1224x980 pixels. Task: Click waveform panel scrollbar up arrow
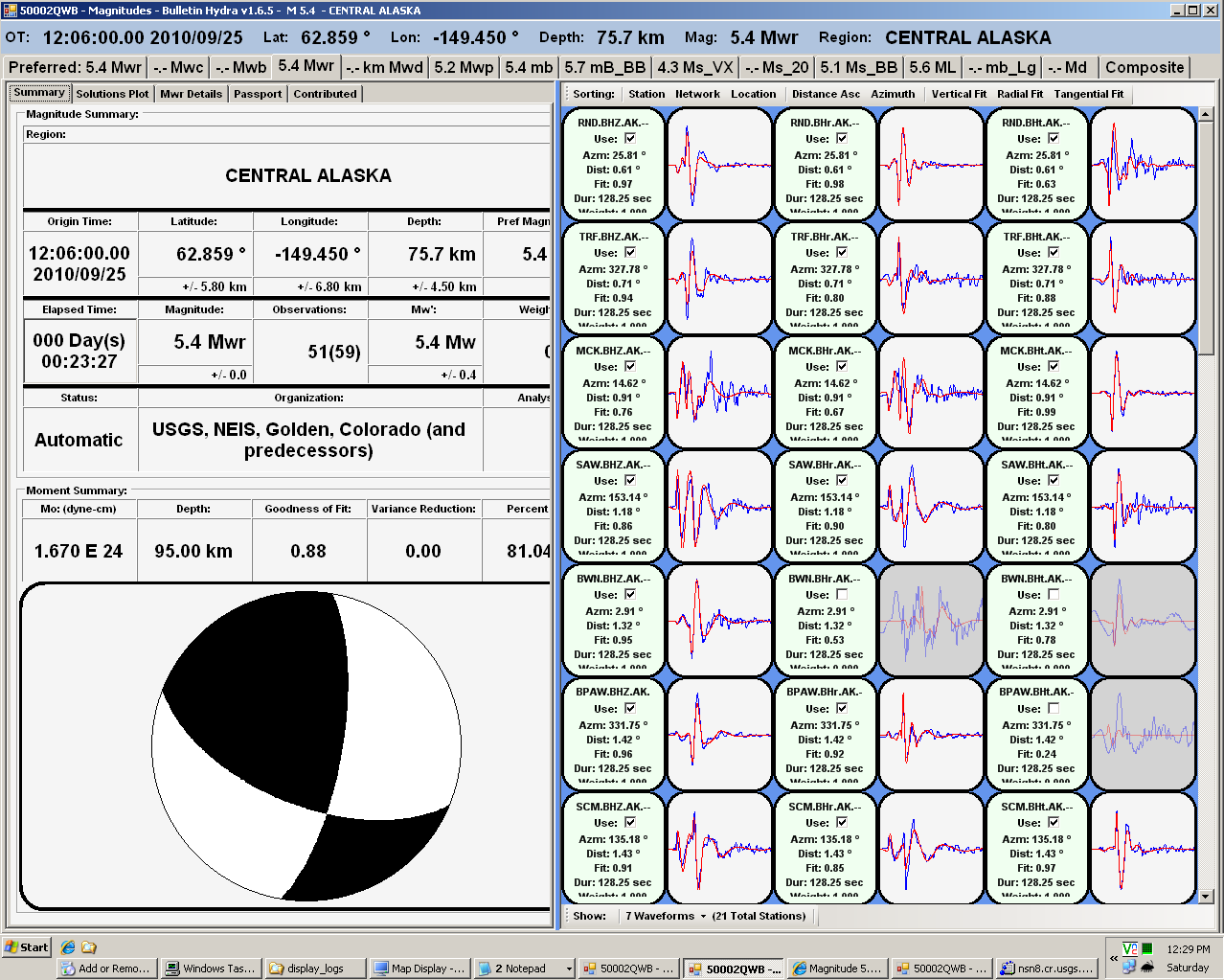pos(1206,114)
